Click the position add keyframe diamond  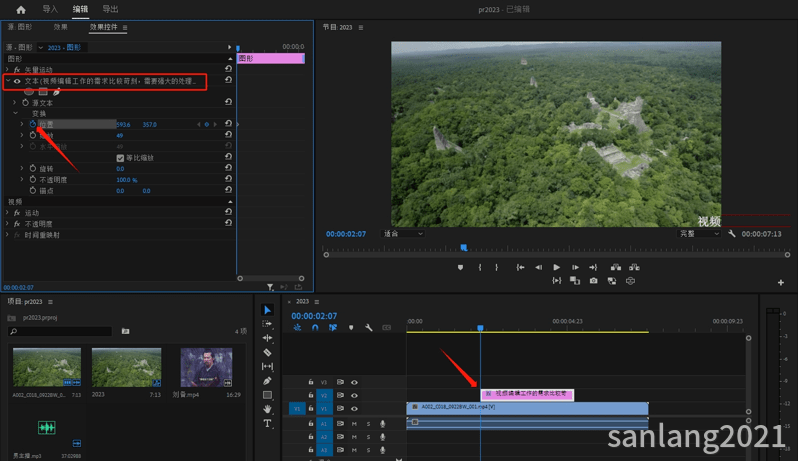point(207,124)
